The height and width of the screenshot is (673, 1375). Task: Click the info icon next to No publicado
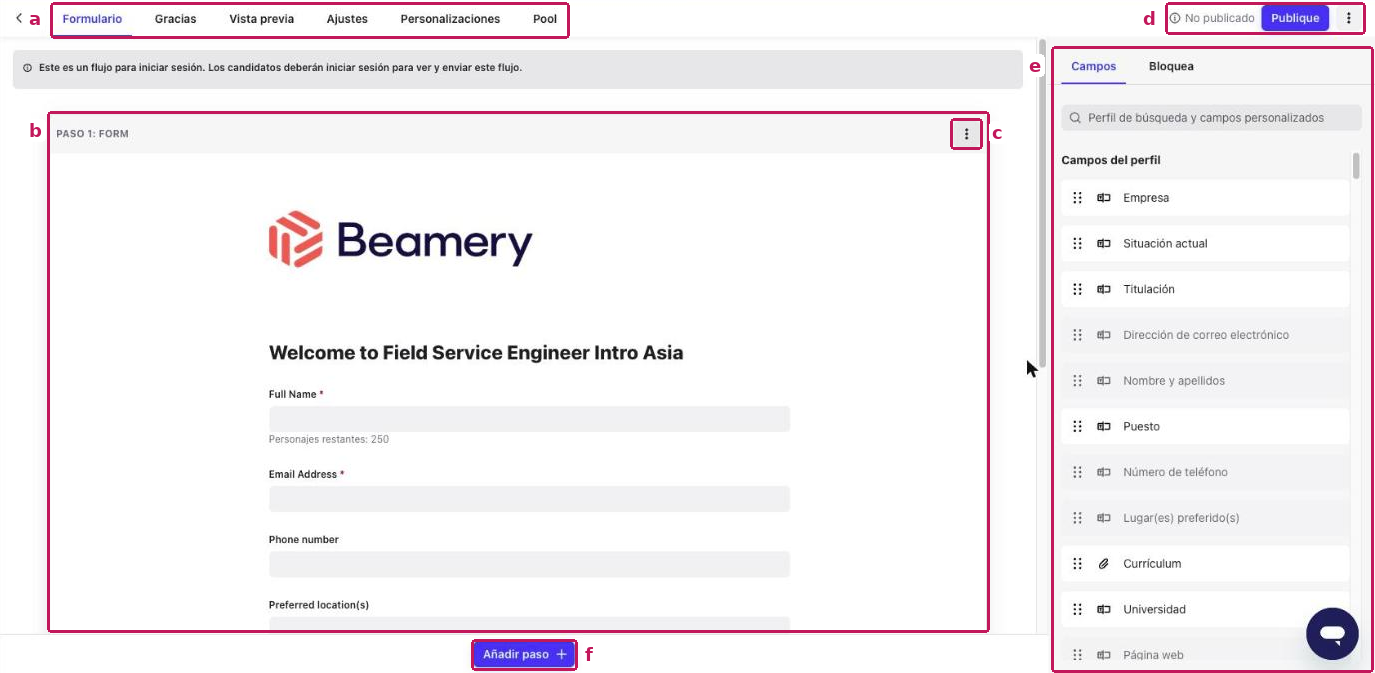(1175, 18)
